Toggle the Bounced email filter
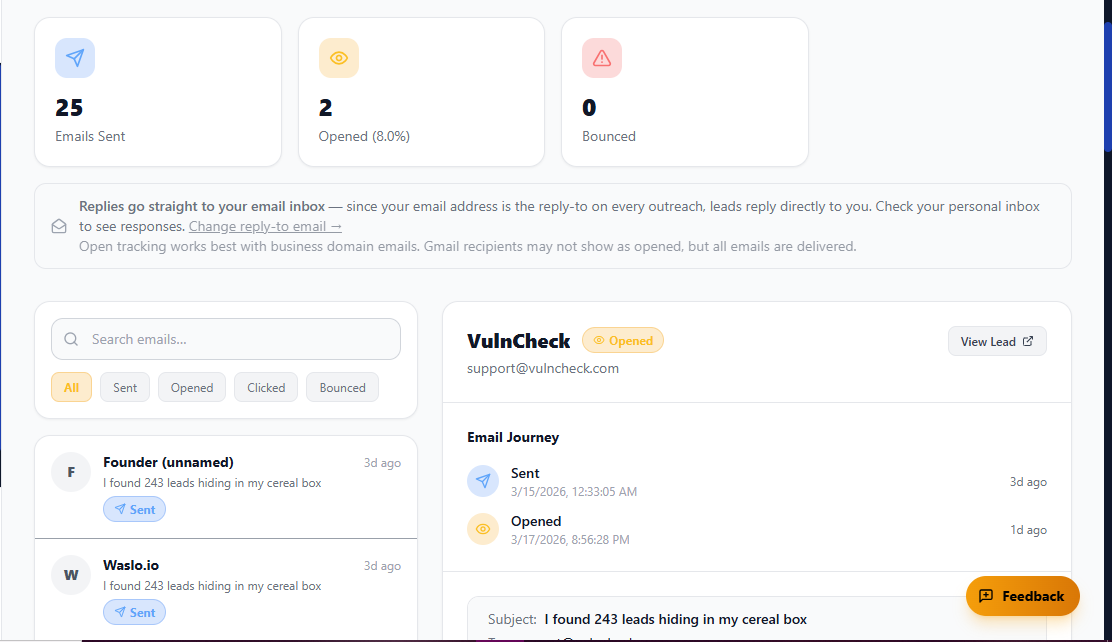 342,387
